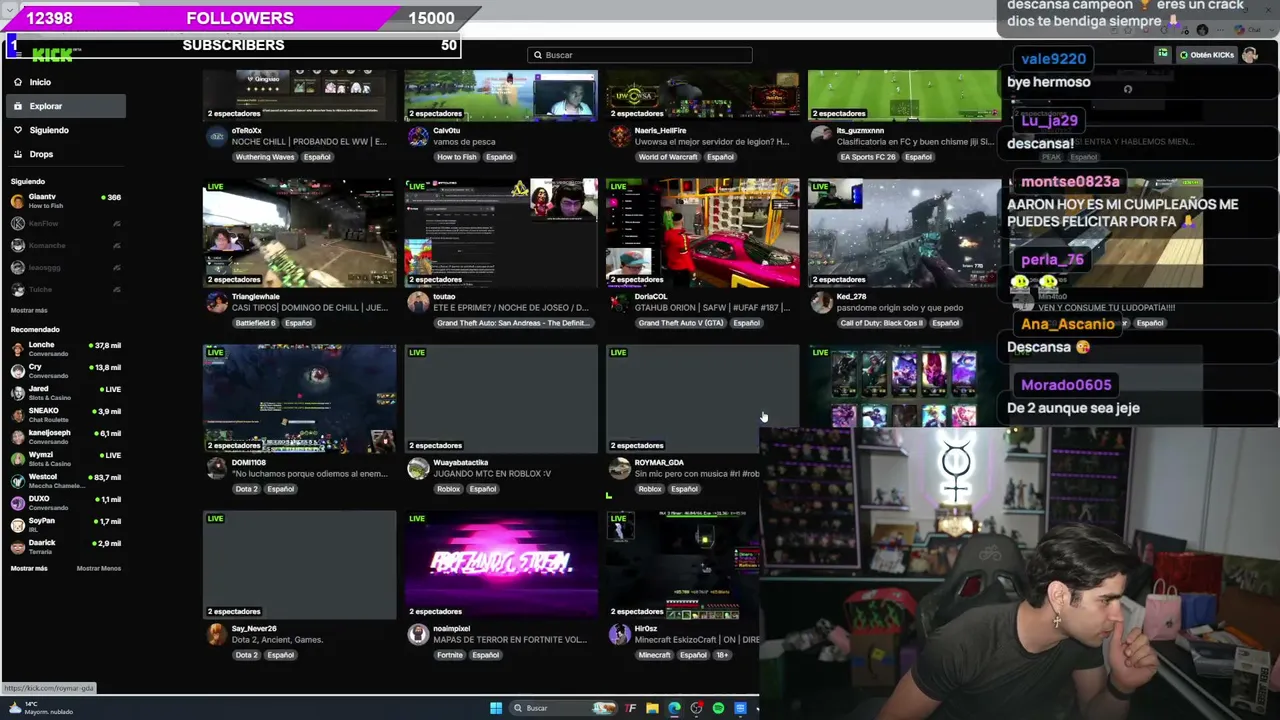This screenshot has width=1280, height=720.
Task: Click stream title 'JUGANDO MTC EN ROBLOX :V'
Action: [492, 474]
